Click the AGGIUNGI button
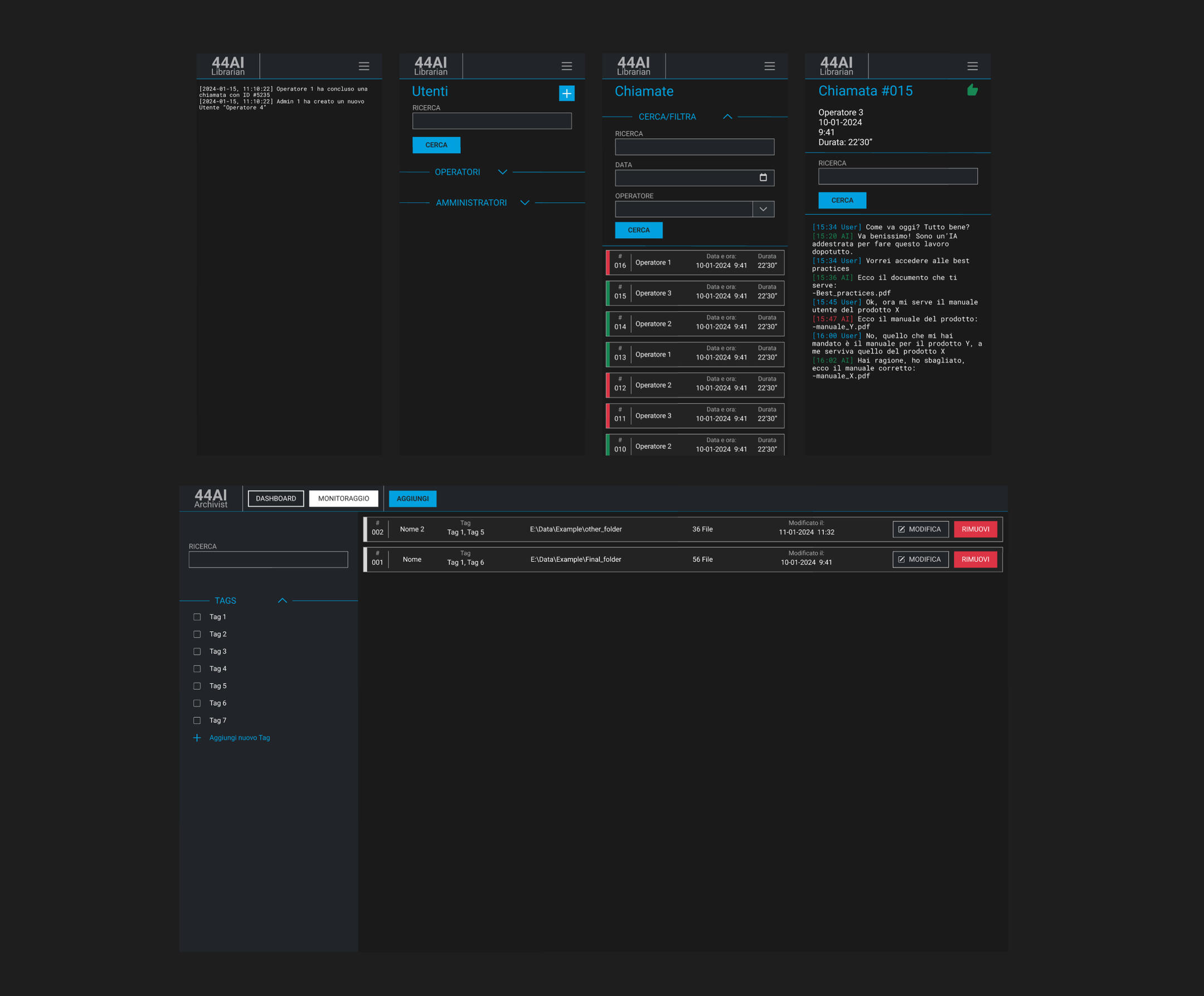This screenshot has width=1204, height=996. [x=412, y=499]
